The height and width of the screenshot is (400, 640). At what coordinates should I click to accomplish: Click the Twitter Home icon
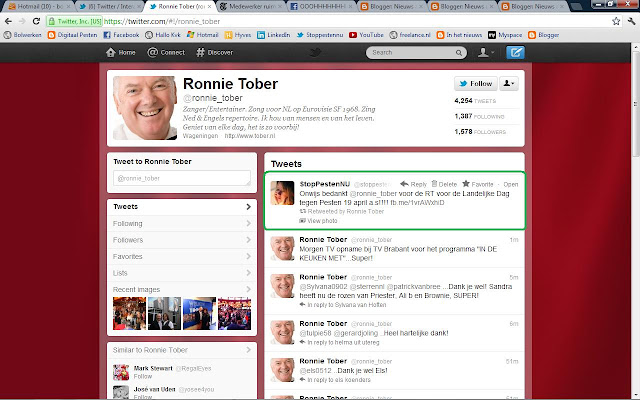coord(111,52)
